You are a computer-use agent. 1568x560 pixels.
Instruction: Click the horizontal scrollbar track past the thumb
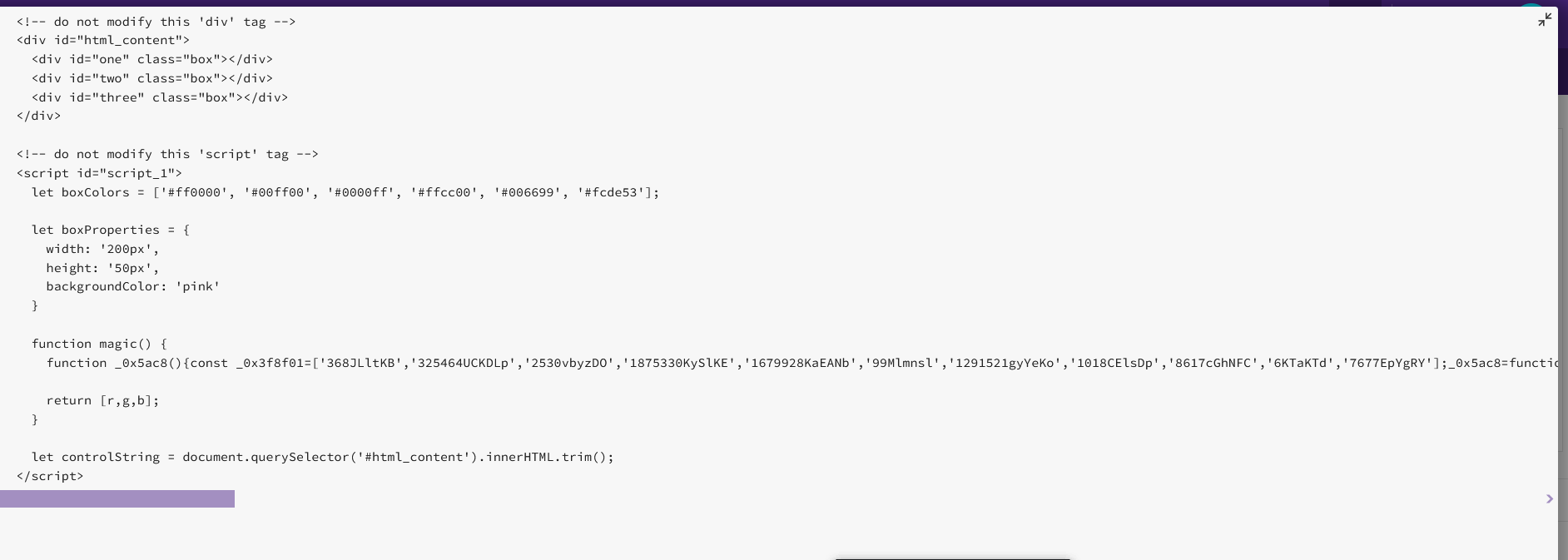(x=886, y=499)
